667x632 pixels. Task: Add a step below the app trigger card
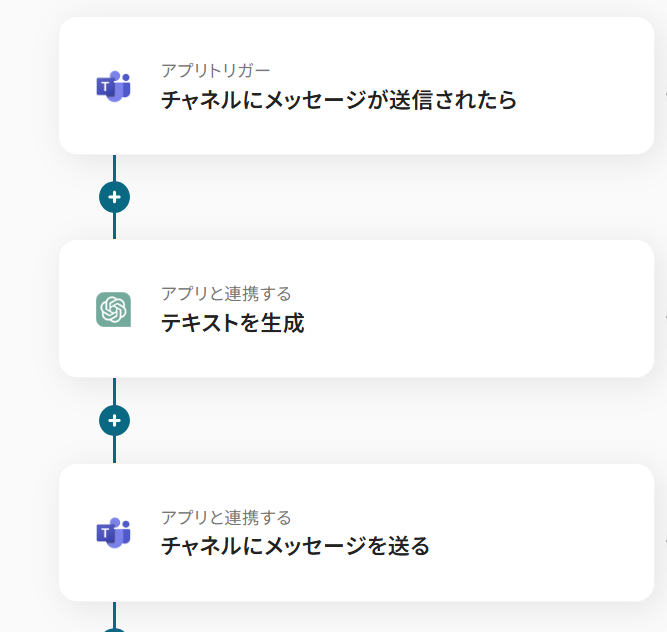114,198
